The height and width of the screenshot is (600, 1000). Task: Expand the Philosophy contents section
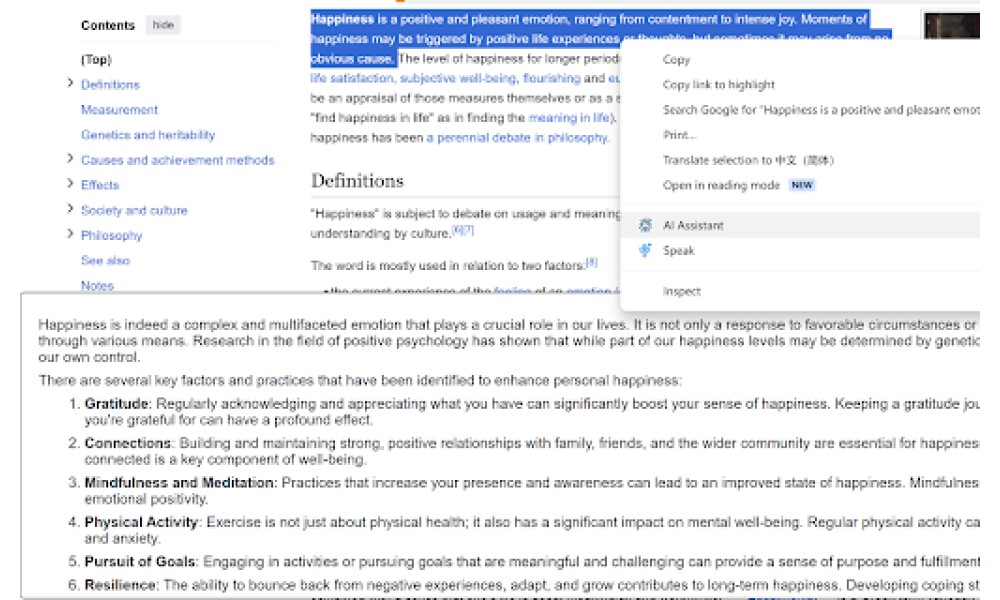[x=70, y=234]
